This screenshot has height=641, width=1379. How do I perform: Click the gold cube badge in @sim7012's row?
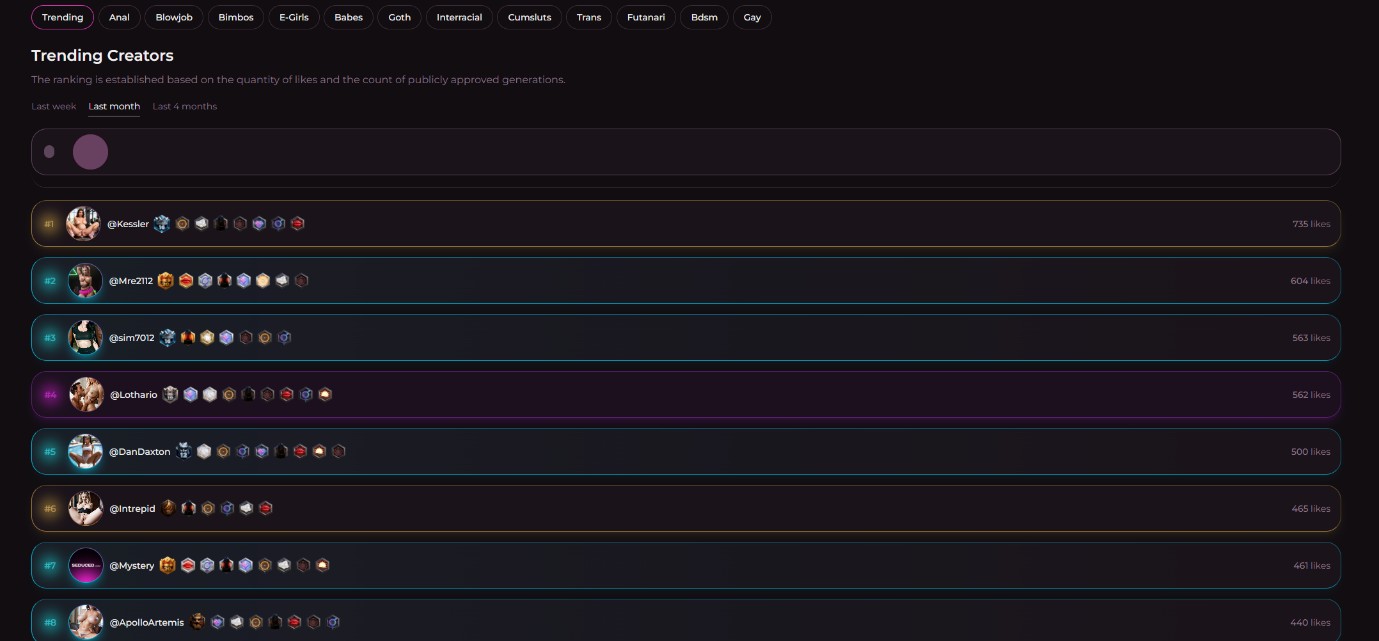tap(207, 338)
